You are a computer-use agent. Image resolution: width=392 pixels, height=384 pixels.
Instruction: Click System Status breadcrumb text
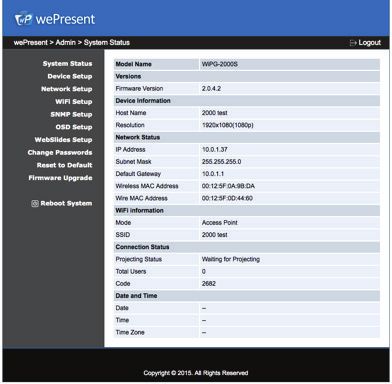[107, 43]
